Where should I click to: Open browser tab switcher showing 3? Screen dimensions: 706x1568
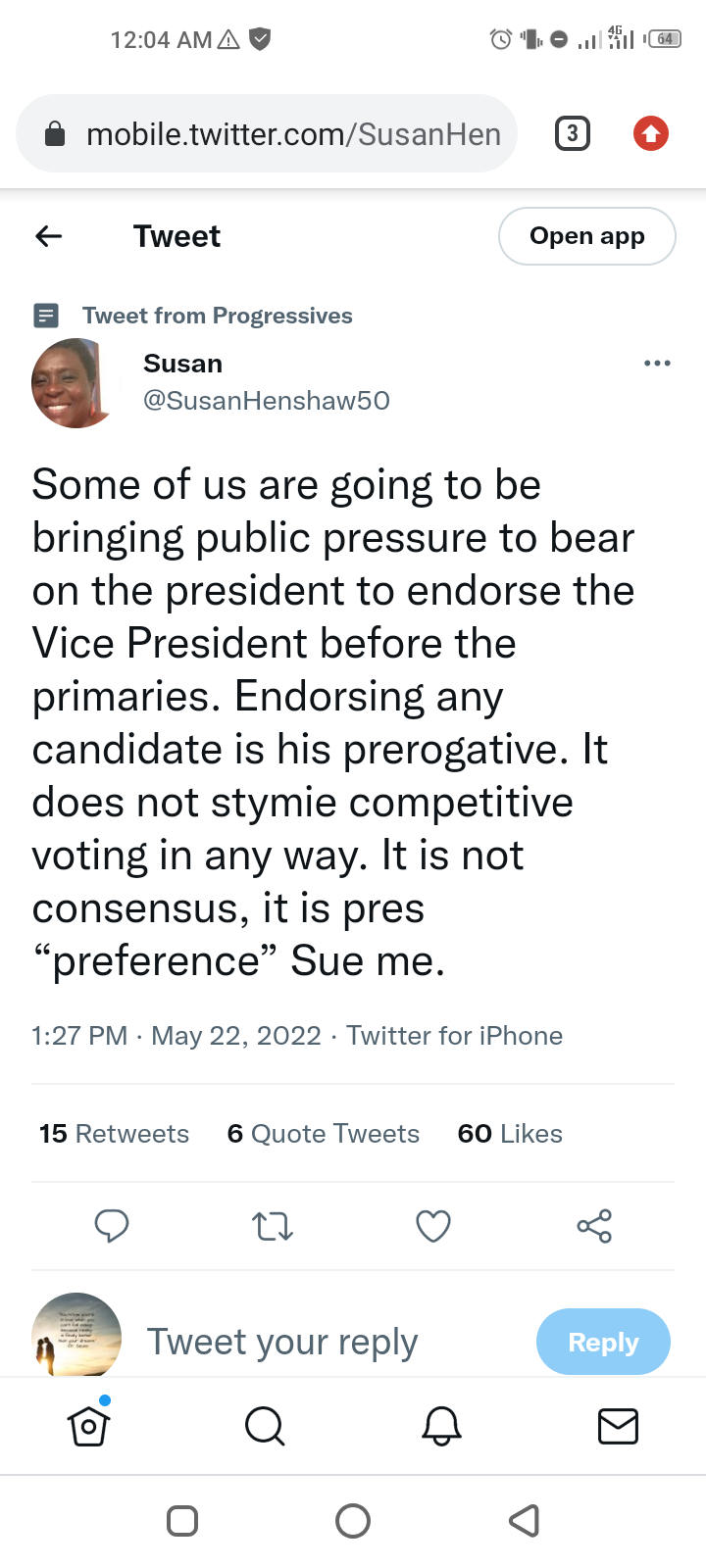pos(573,133)
